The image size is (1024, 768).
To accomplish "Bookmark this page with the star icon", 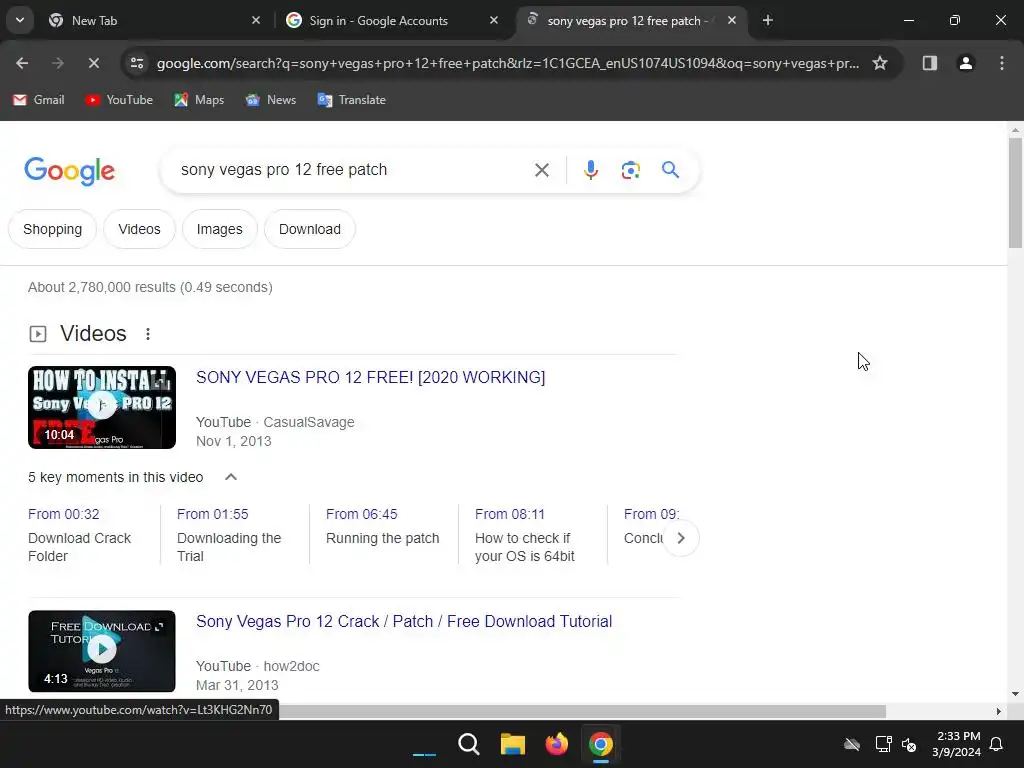I will [x=880, y=63].
